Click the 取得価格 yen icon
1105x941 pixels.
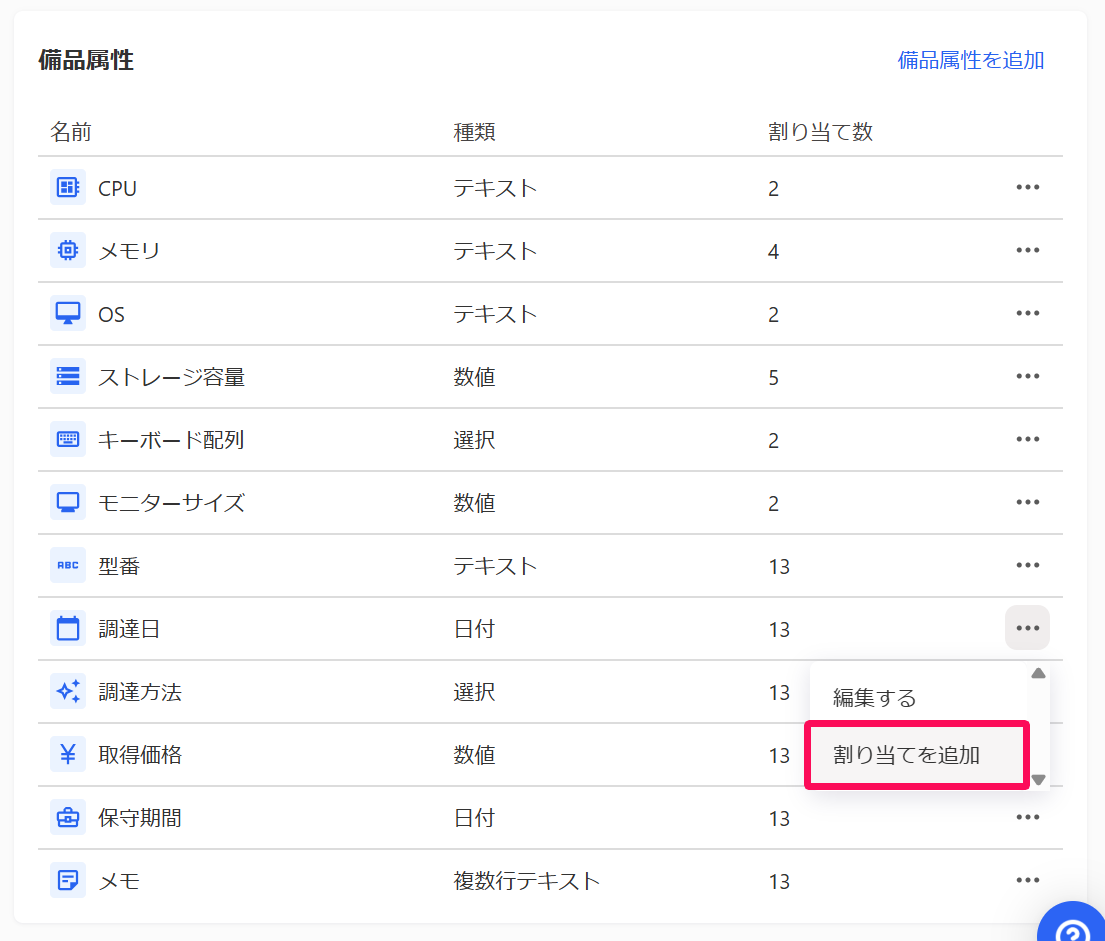(68, 755)
